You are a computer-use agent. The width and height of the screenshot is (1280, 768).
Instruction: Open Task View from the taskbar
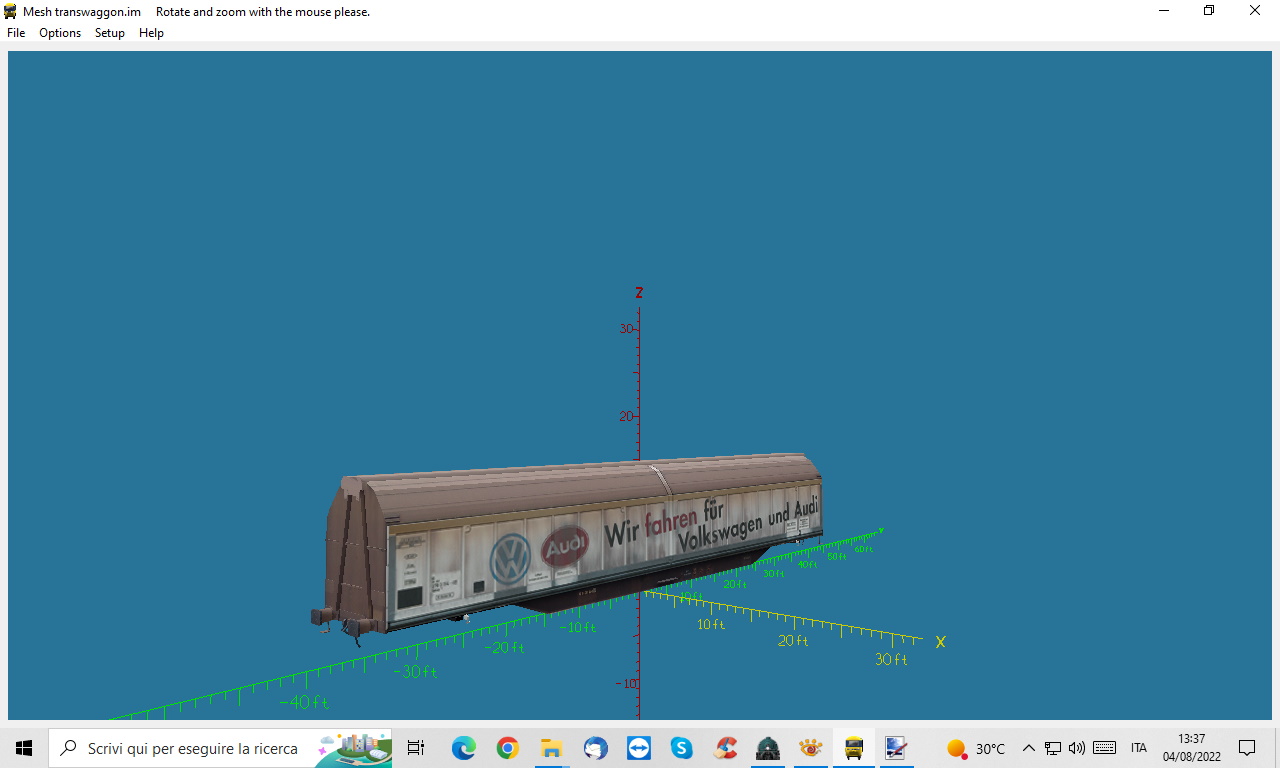416,748
